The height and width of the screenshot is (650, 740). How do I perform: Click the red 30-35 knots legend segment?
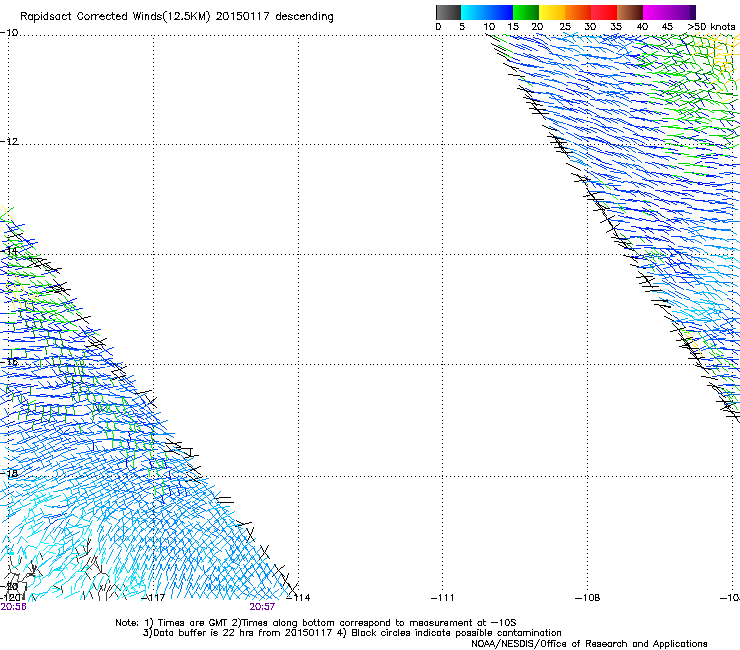[x=604, y=12]
